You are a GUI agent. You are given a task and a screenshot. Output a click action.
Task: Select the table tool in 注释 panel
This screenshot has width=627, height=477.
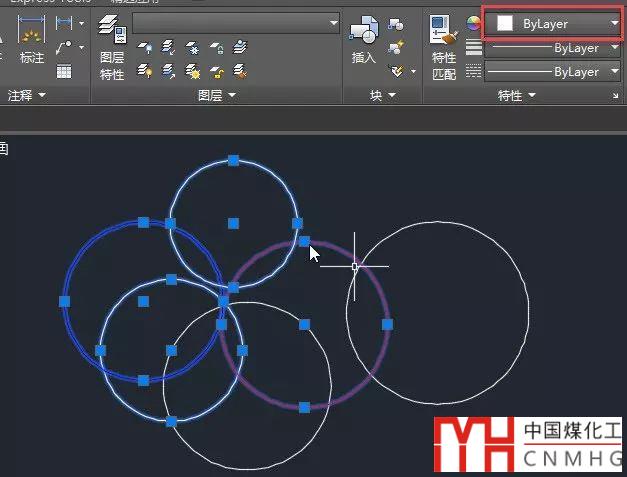[64, 71]
